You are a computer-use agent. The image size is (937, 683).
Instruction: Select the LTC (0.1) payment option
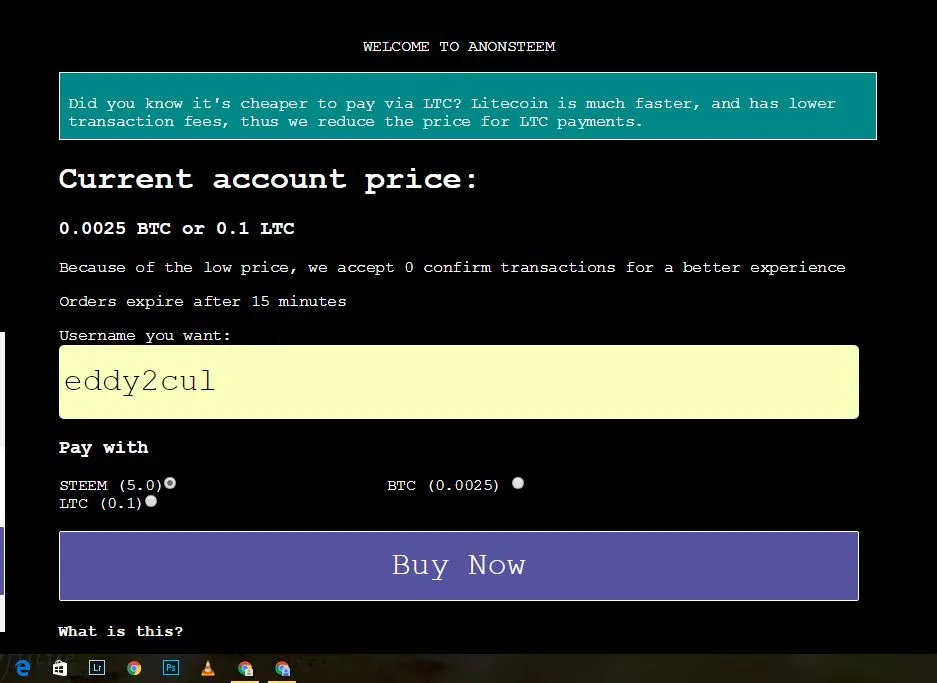pos(151,501)
